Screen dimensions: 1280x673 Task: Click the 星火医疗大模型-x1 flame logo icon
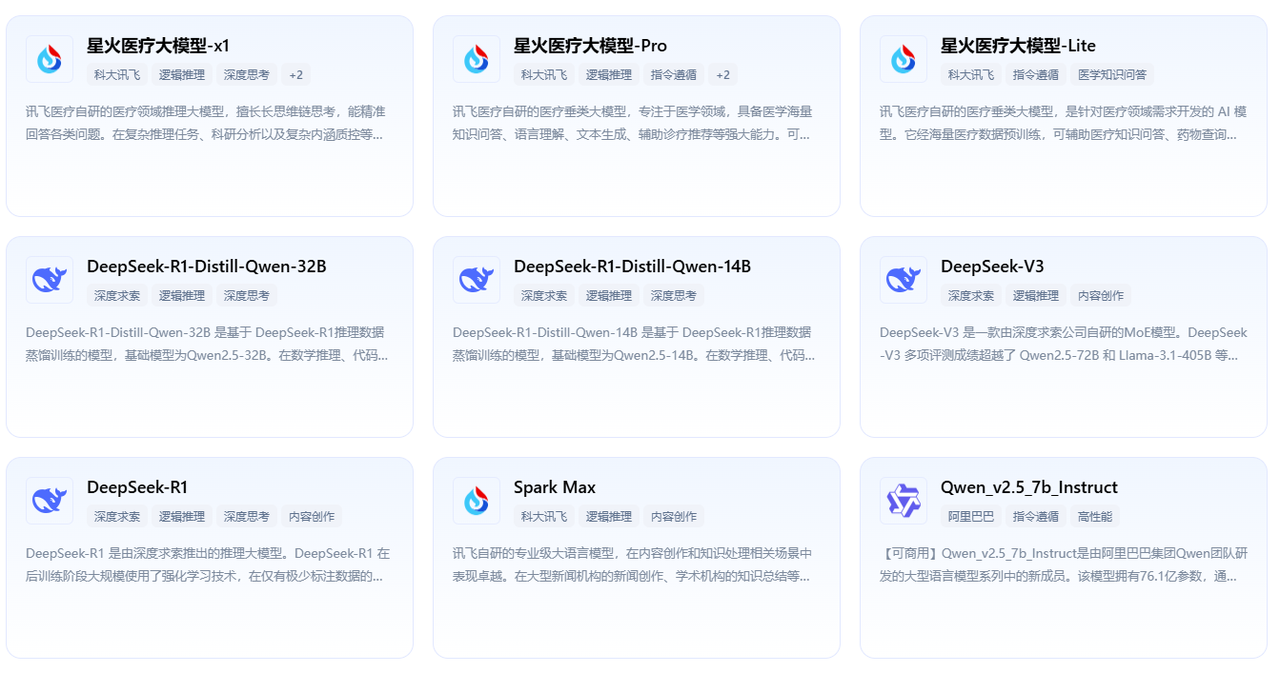click(x=49, y=59)
